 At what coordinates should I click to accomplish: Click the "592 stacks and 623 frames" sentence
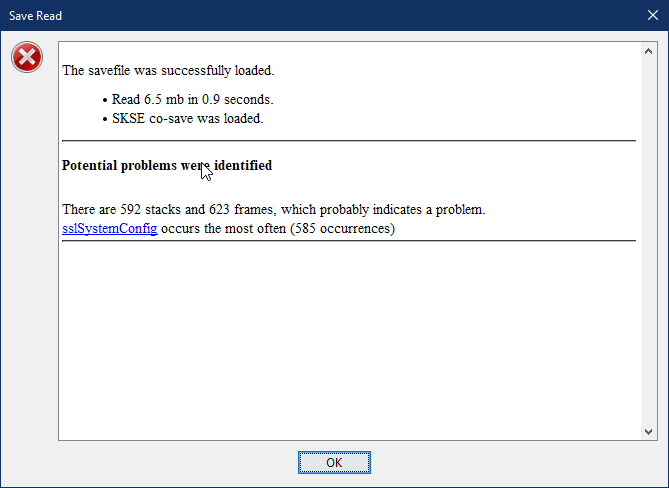[x=274, y=209]
